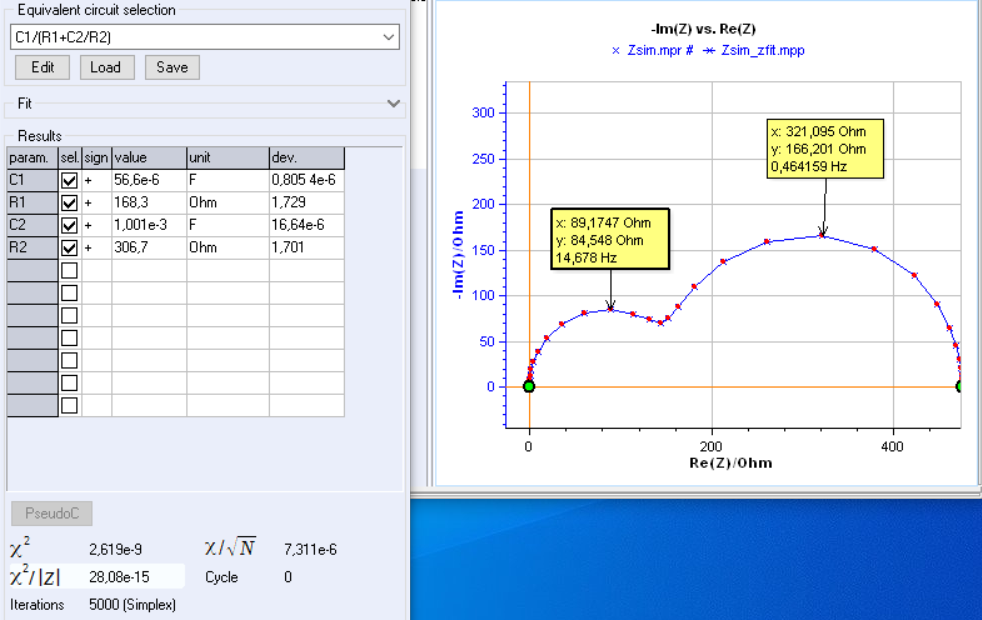Click the Save button
This screenshot has height=620, width=982.
172,67
